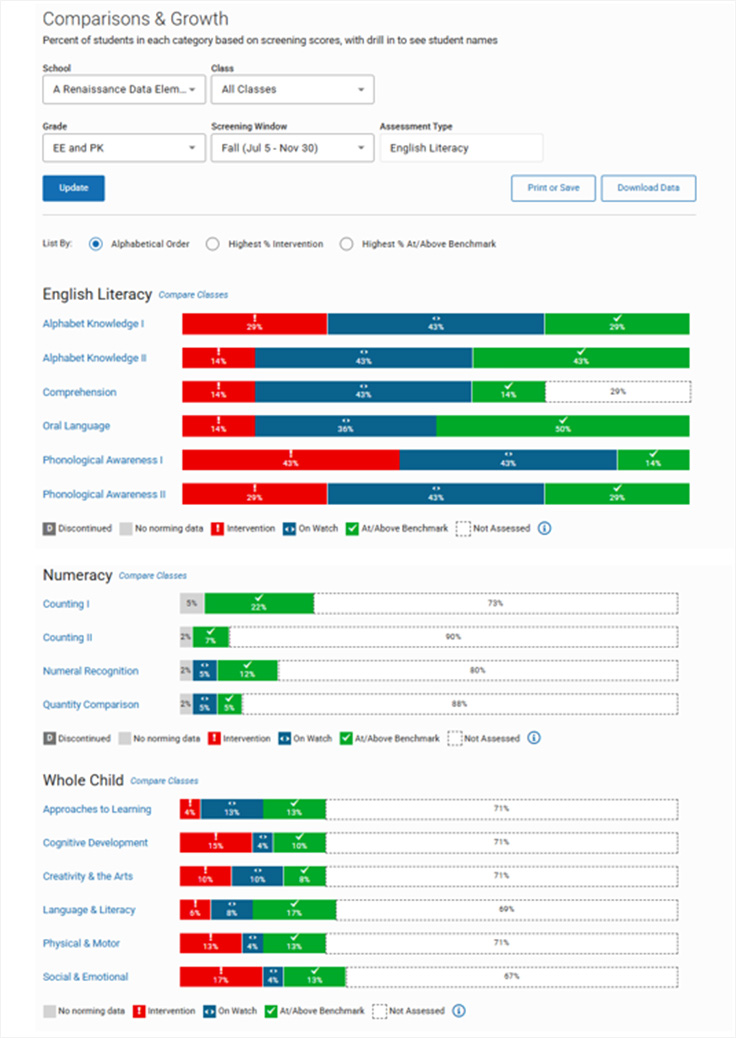Open Compare Classes link for Numeracy

(x=153, y=575)
